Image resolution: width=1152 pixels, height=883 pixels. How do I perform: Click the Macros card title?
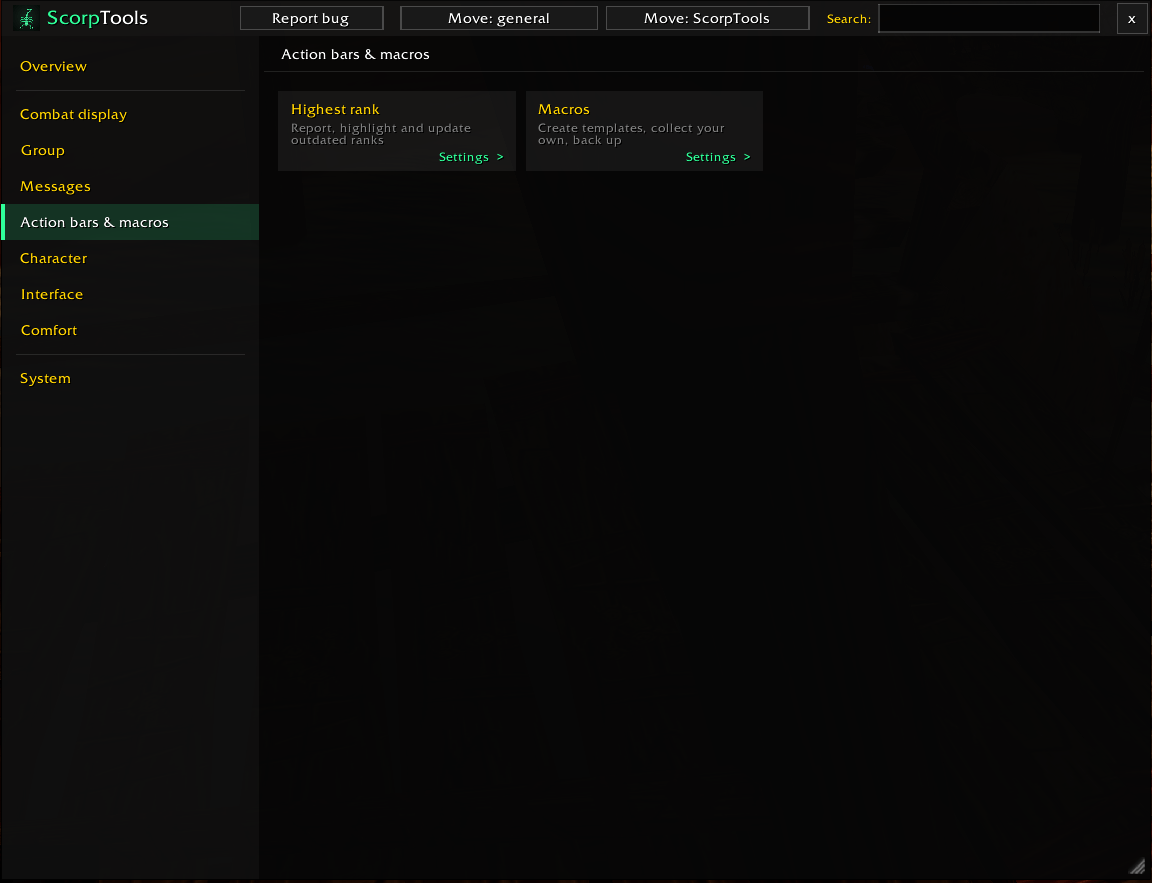pos(564,109)
